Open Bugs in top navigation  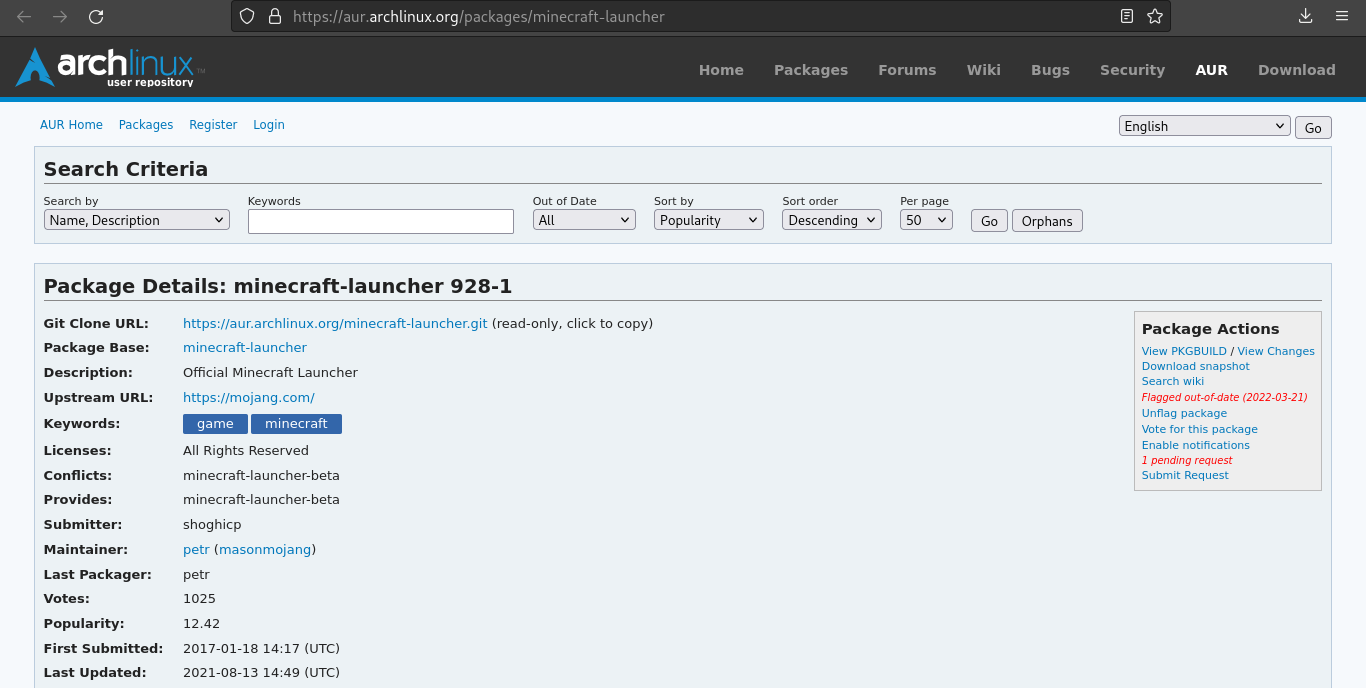coord(1050,70)
